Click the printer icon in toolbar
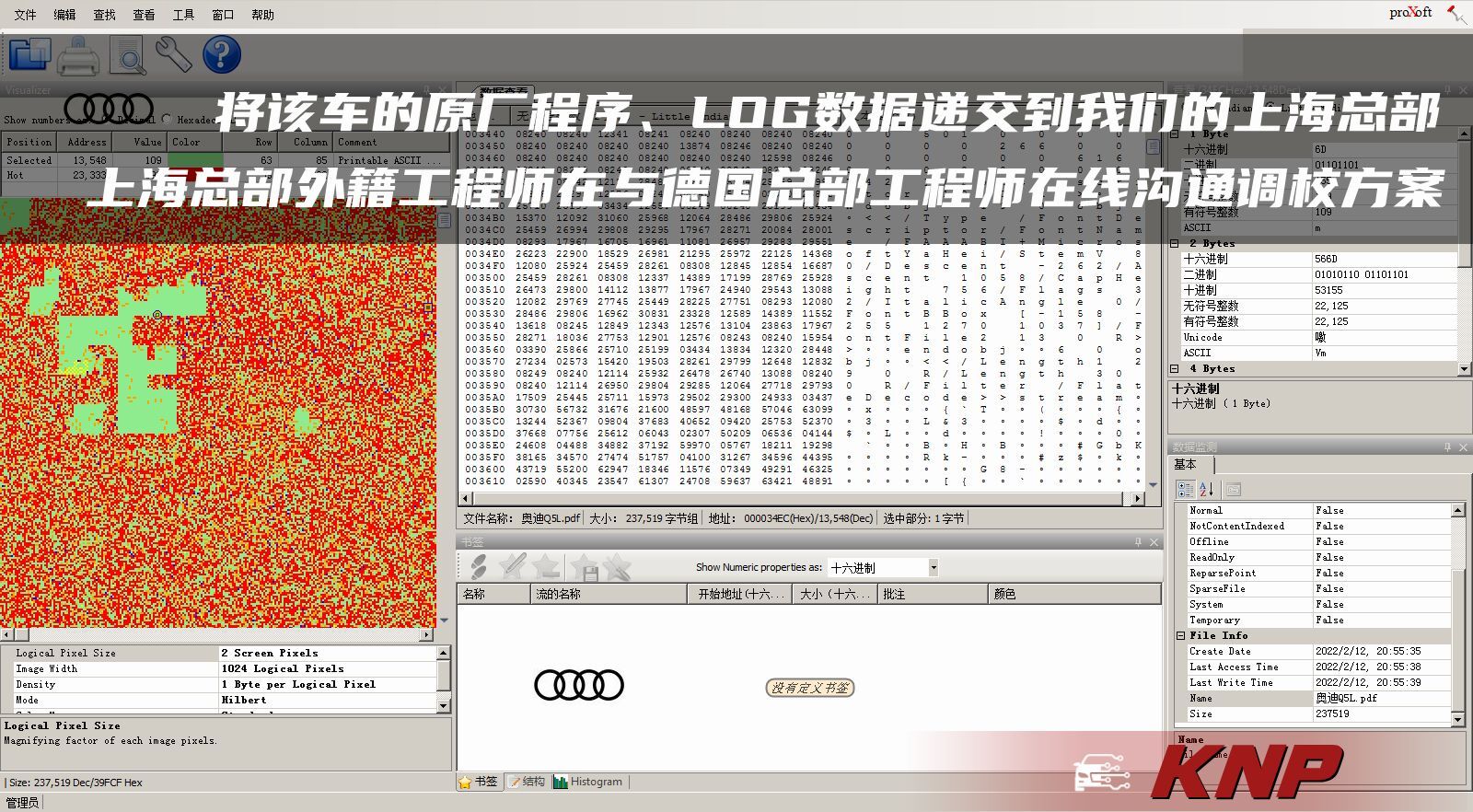Viewport: 1473px width, 812px height. pyautogui.click(x=78, y=56)
